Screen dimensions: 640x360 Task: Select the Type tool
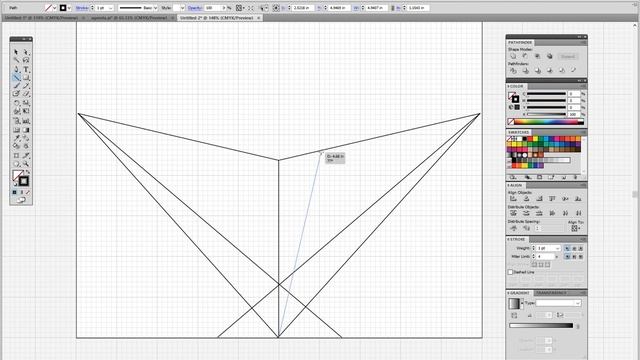[x=26, y=69]
